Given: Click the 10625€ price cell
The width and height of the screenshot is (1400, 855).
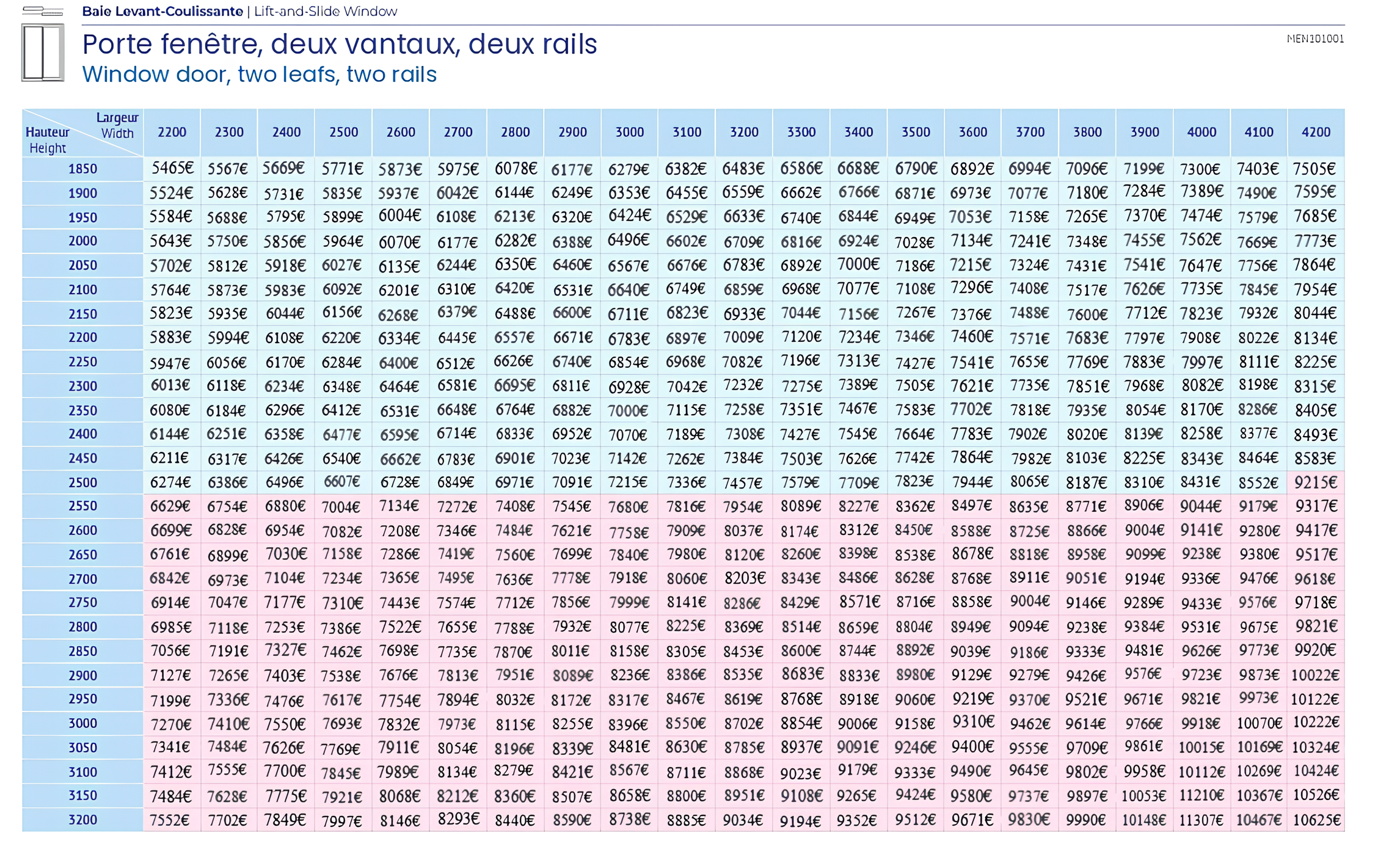Looking at the screenshot, I should point(1316,820).
